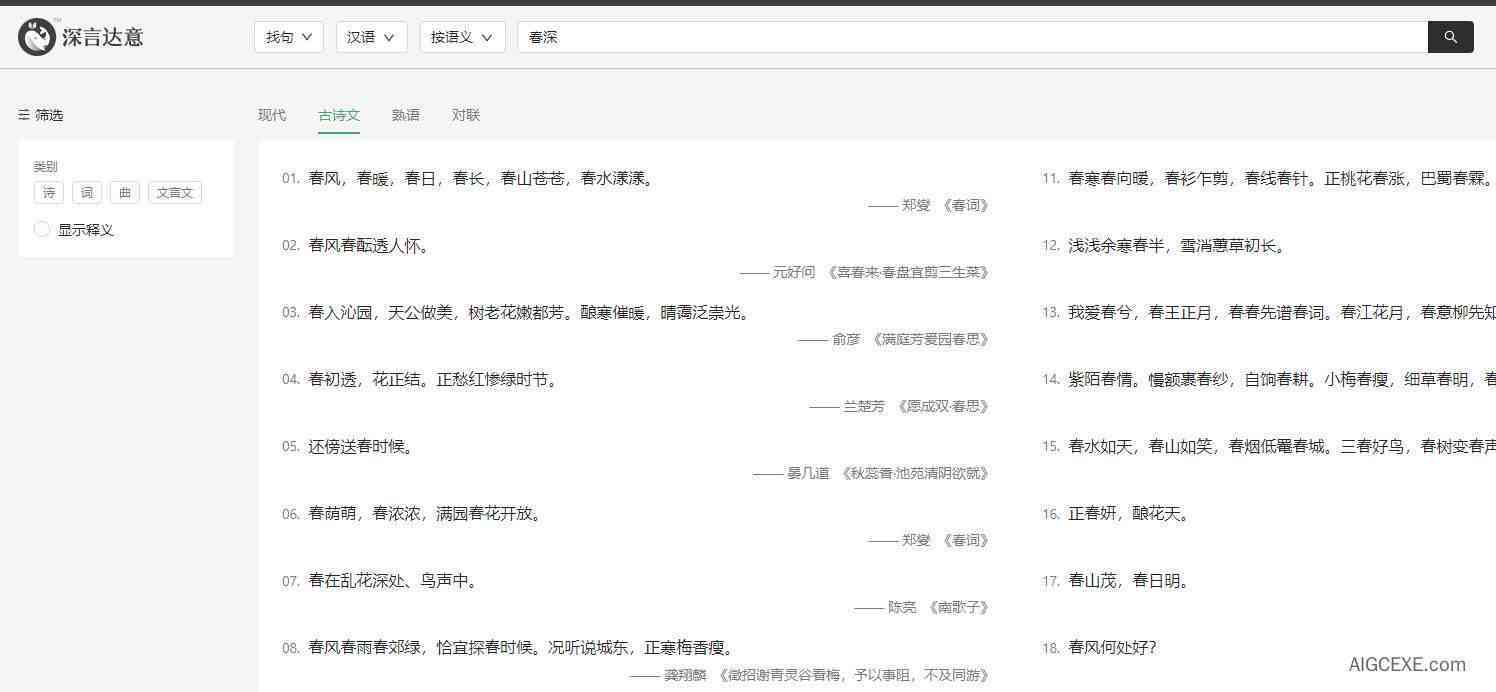The height and width of the screenshot is (692, 1496).
Task: Click the 深言达意 logo icon
Action: pos(37,37)
